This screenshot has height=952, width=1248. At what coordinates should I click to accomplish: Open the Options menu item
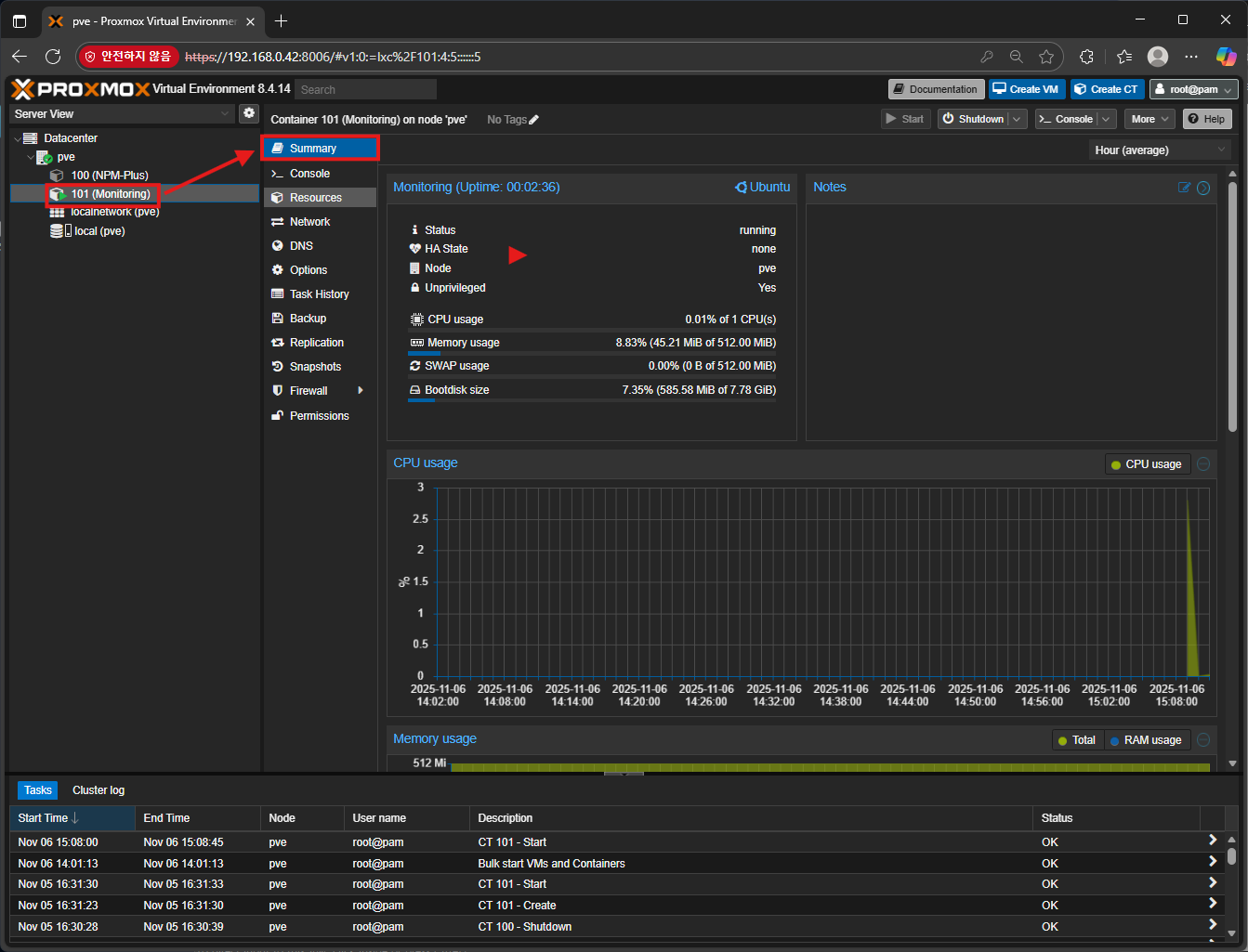[x=320, y=270]
